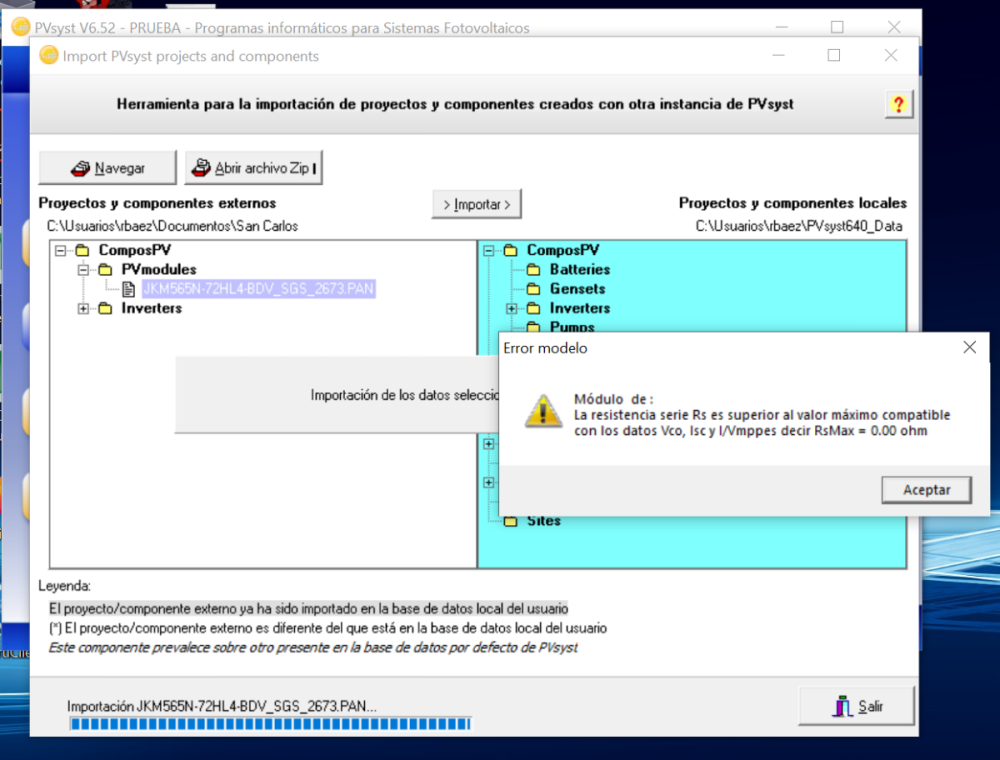
Task: Expand the external Inverters folder node
Action: click(x=84, y=309)
